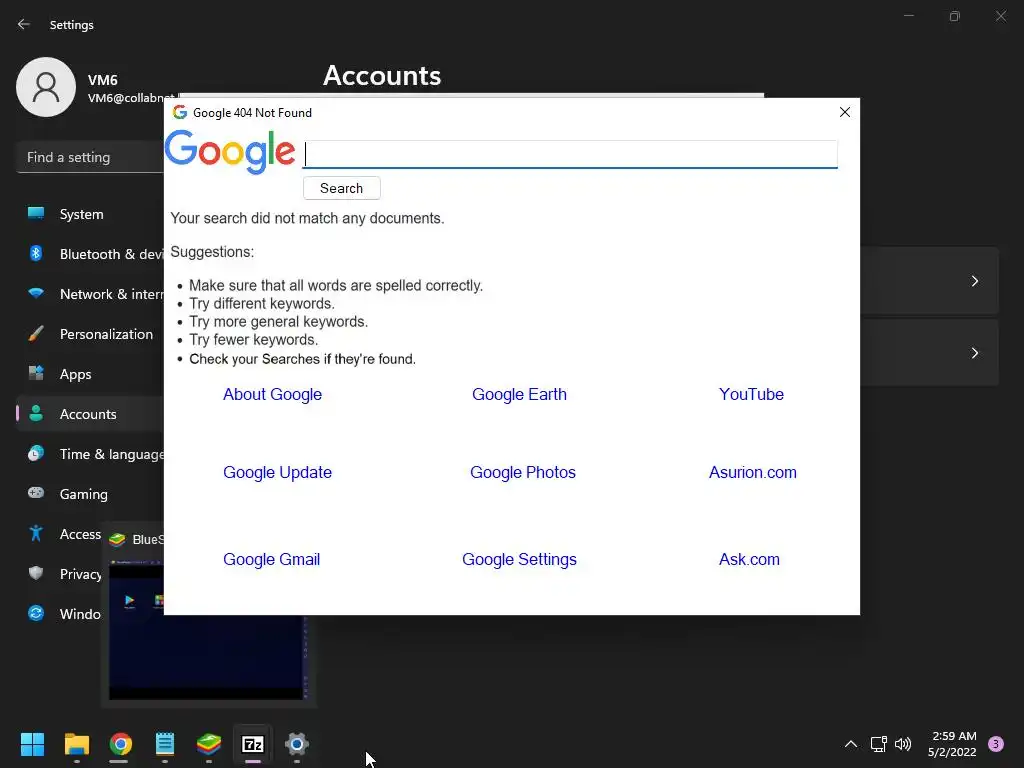This screenshot has height=768, width=1024.
Task: Select Time & language in Settings sidebar
Action: [x=90, y=454]
